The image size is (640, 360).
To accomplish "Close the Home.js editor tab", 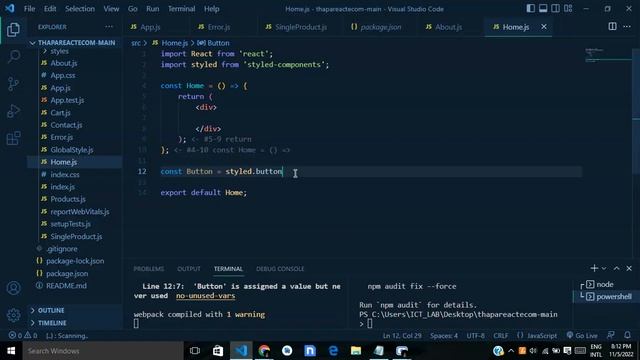I will [544, 27].
